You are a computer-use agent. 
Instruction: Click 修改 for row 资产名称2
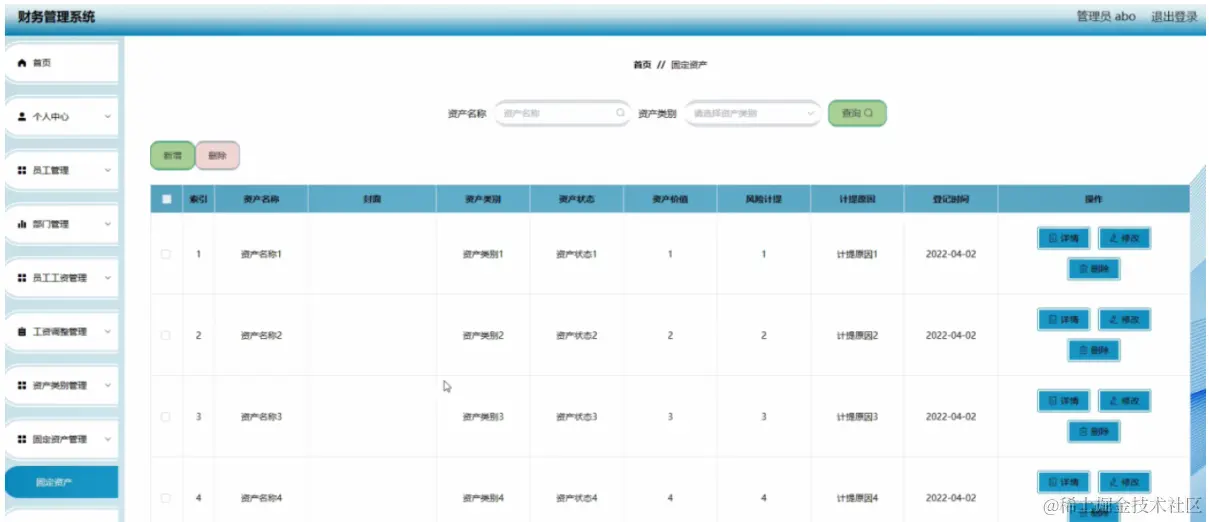click(1124, 319)
